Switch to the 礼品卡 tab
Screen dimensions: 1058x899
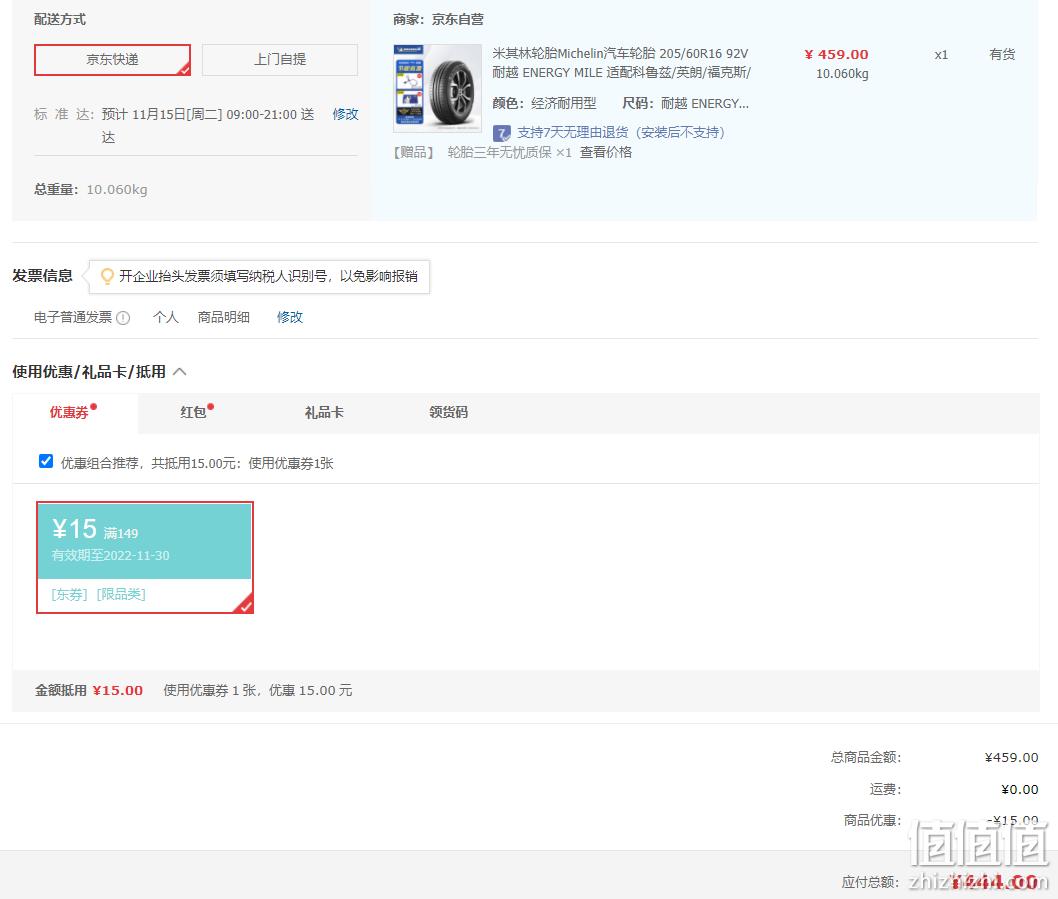(x=324, y=412)
